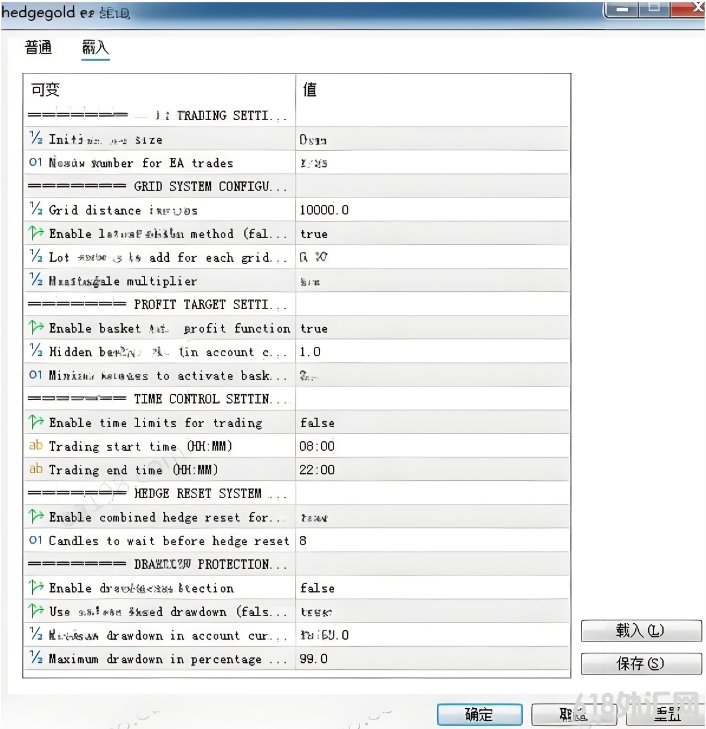Select the TRADING SETTI... section row
706x729 pixels.
click(x=296, y=115)
